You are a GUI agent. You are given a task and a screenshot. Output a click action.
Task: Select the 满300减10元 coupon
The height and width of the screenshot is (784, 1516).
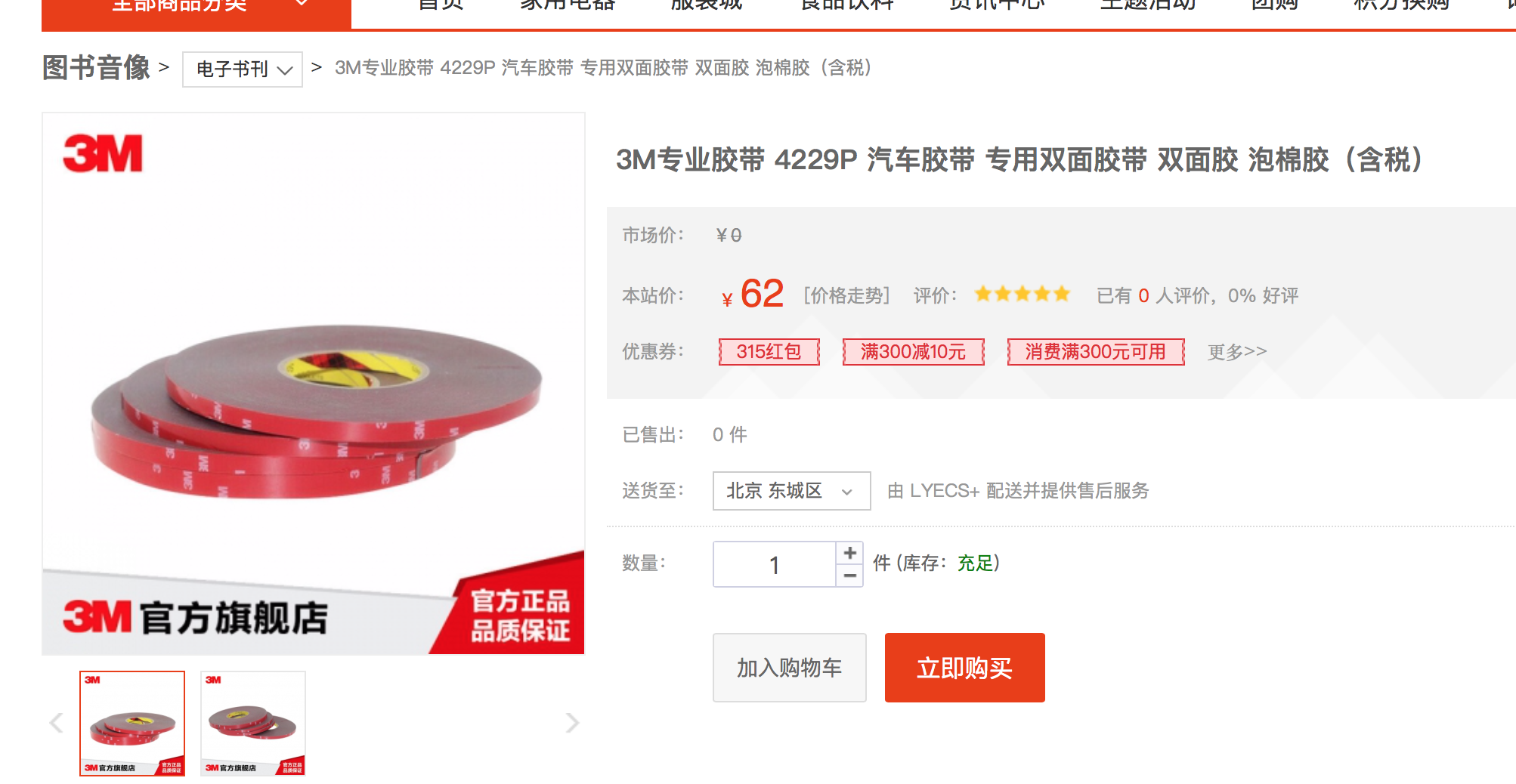pyautogui.click(x=913, y=352)
